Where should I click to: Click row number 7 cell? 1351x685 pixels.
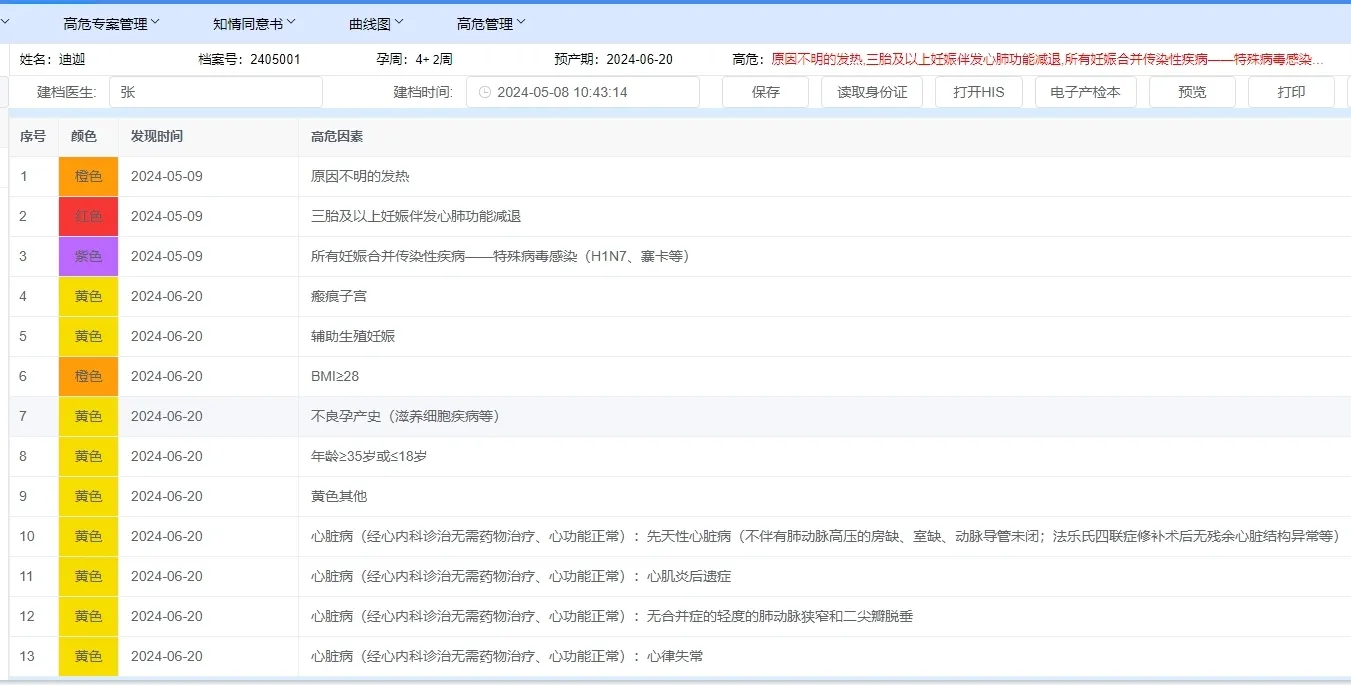[33, 416]
